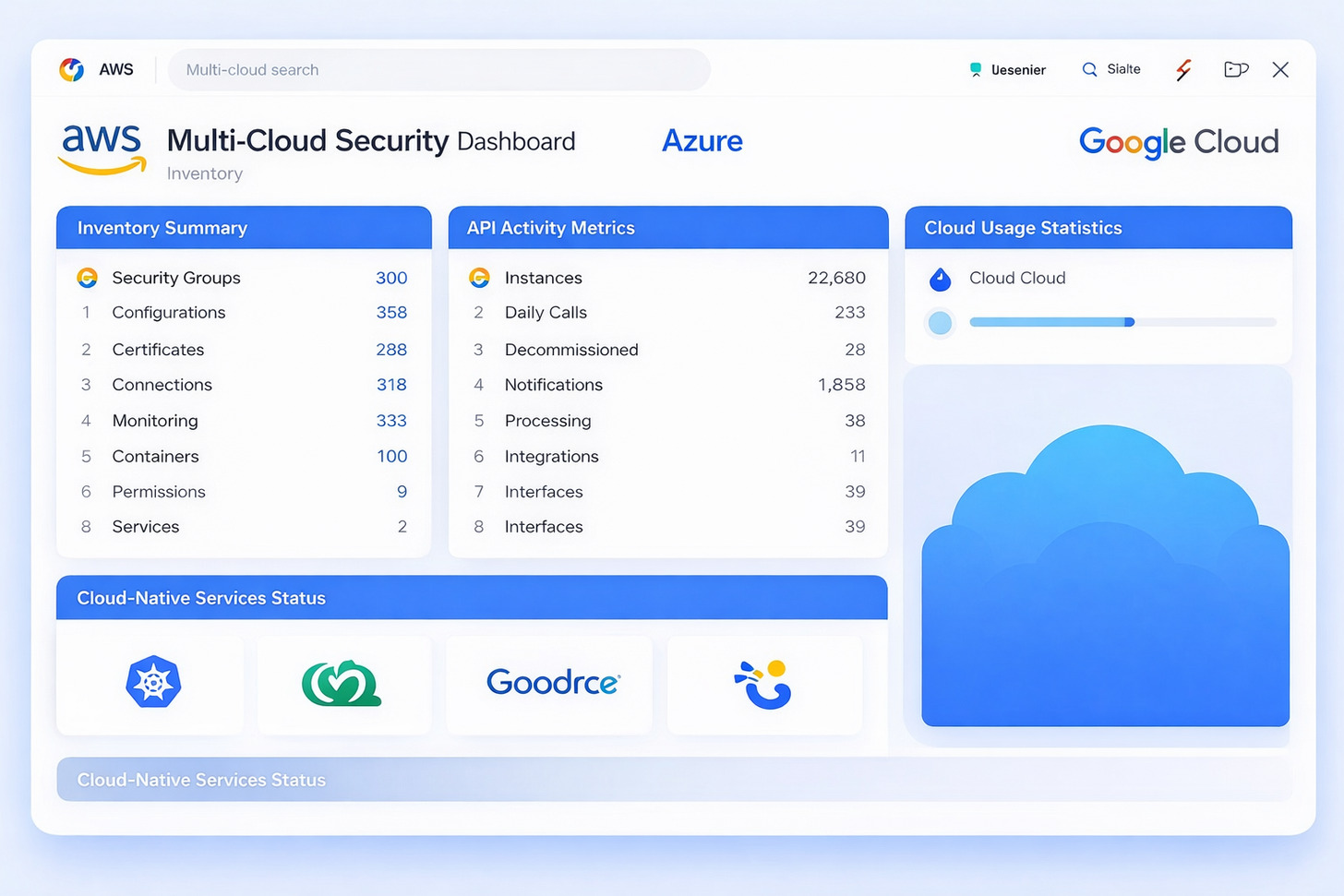The image size is (1344, 896).
Task: Click the Sialte magnifier search icon
Action: (1089, 70)
